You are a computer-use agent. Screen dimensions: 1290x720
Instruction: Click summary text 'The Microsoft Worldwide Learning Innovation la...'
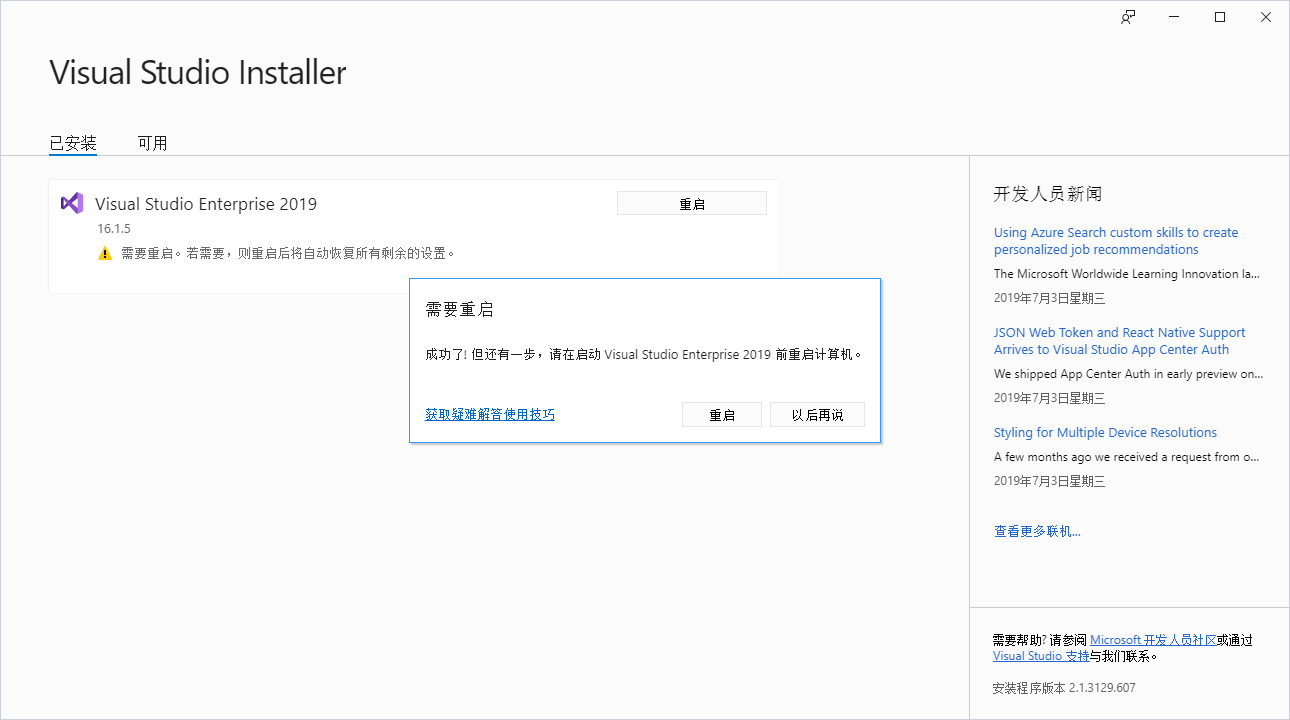[x=1127, y=273]
